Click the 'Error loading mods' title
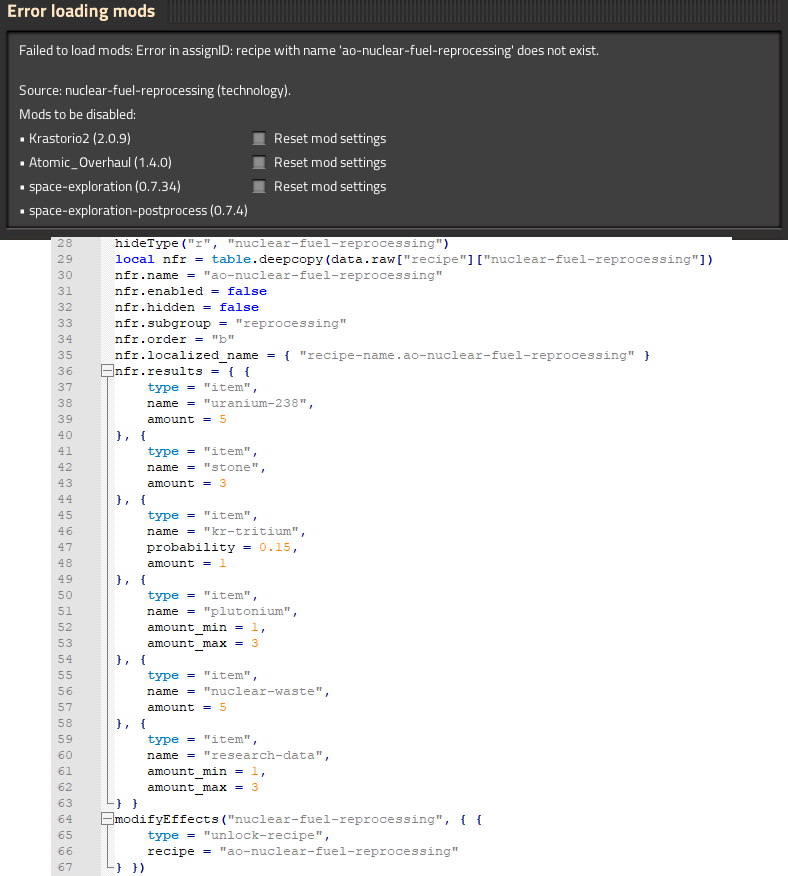This screenshot has height=876, width=788. tap(81, 11)
